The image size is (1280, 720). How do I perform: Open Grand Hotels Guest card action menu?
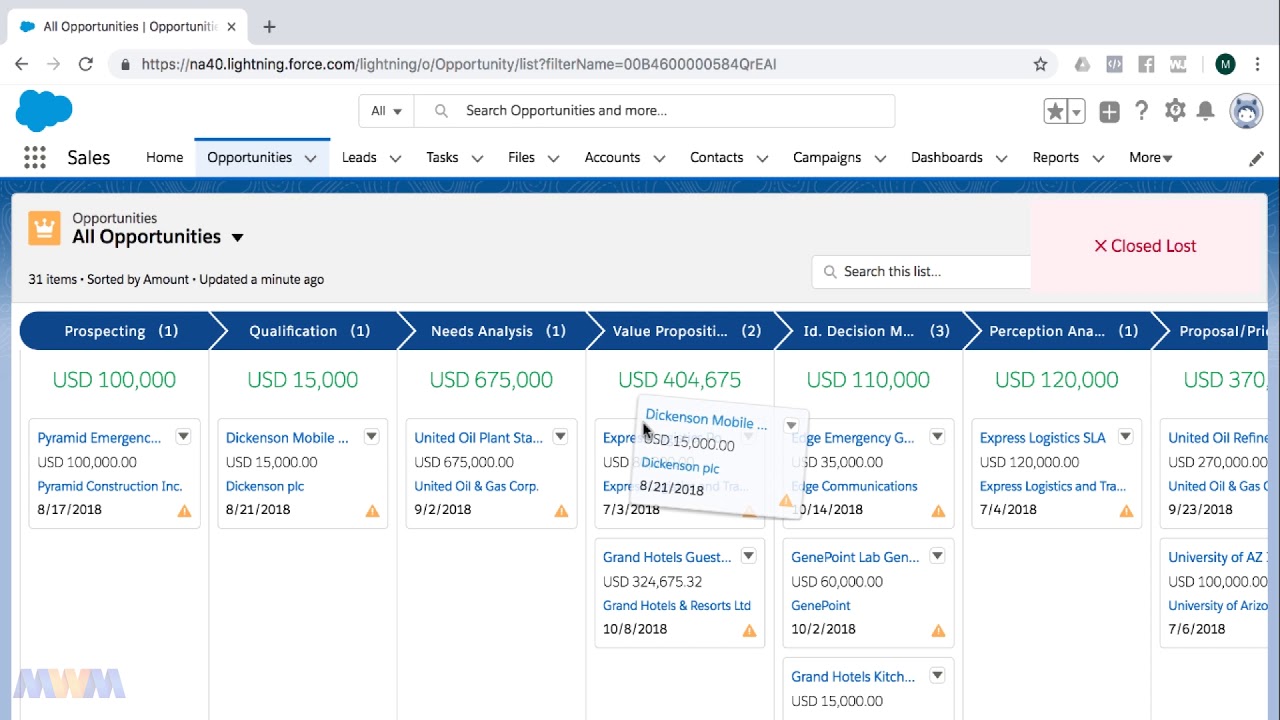point(748,556)
